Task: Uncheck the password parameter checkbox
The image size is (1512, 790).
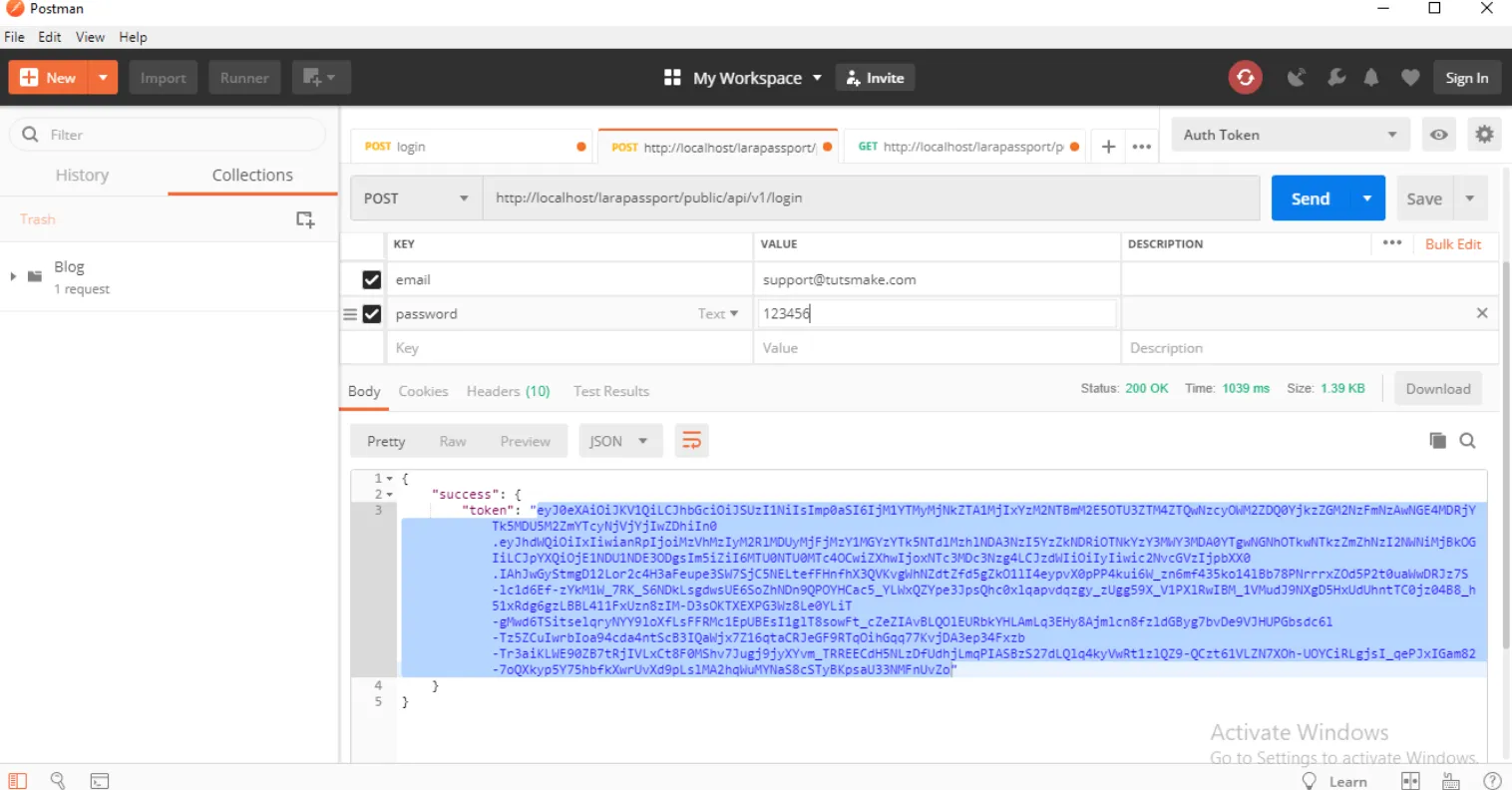Action: 372,314
